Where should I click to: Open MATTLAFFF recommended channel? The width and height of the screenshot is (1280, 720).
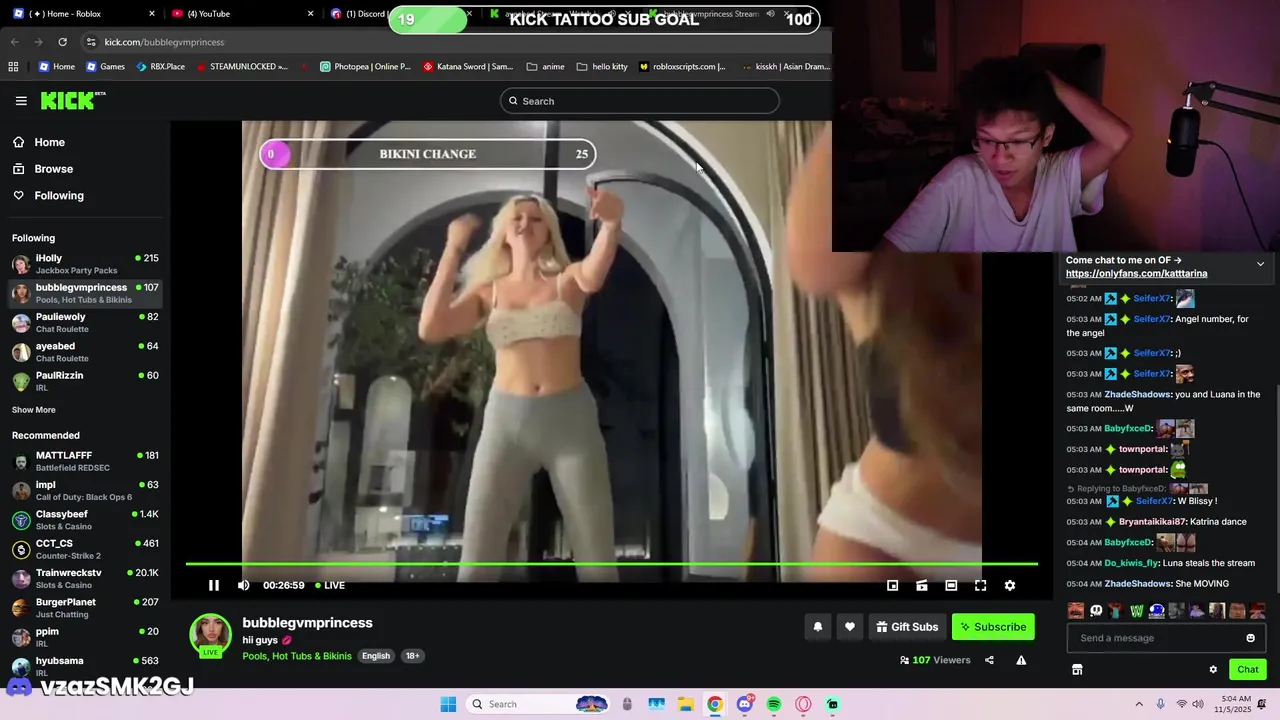point(86,461)
